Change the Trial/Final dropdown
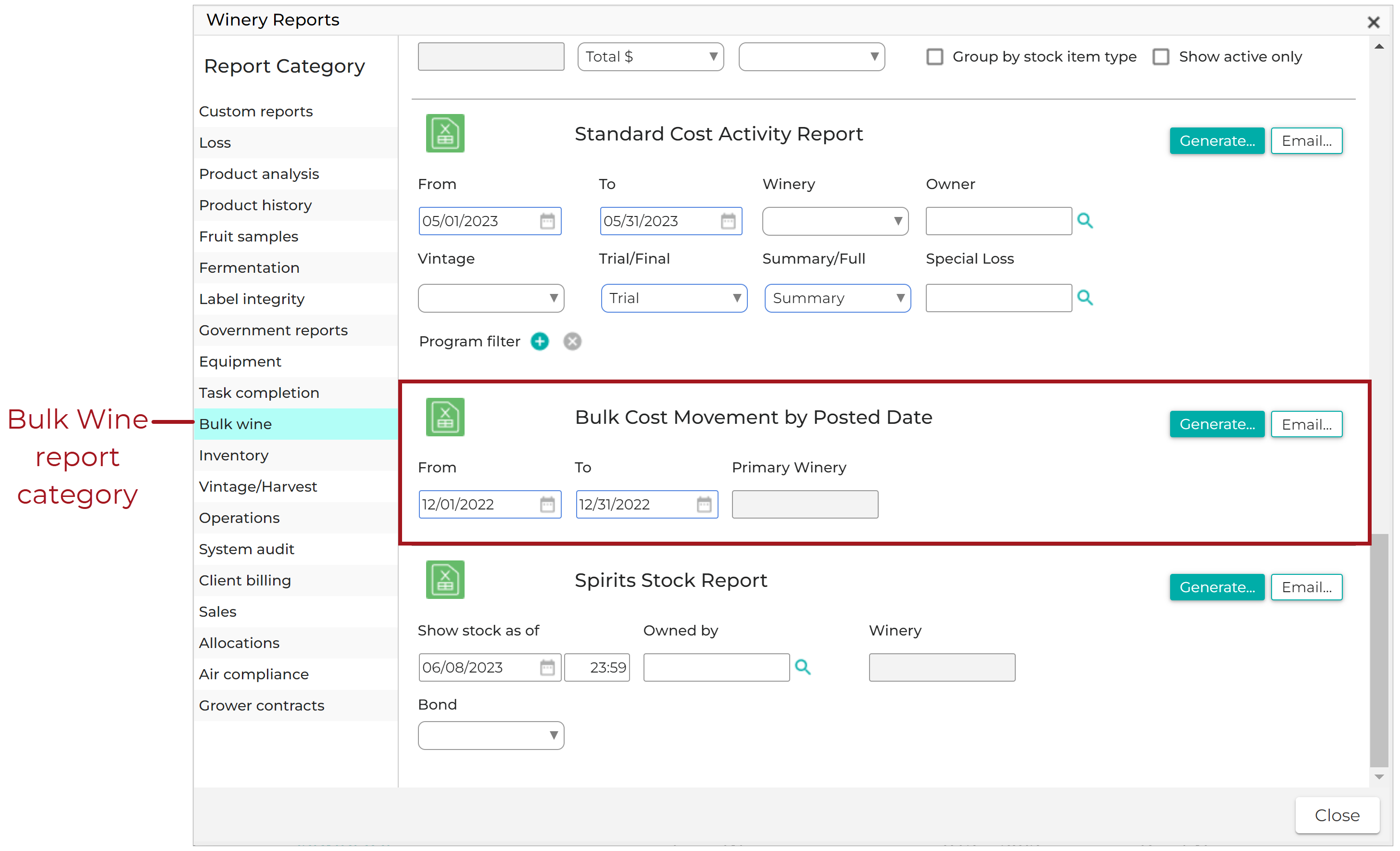 674,298
